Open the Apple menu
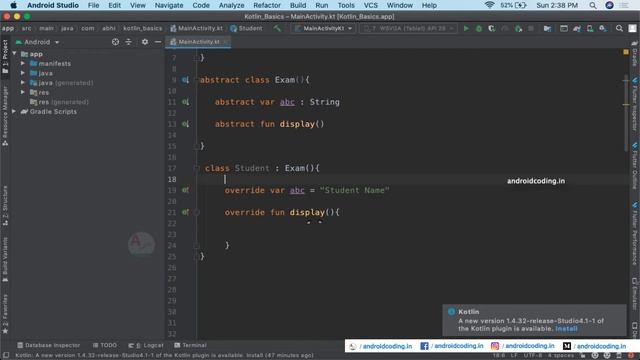Image resolution: width=640 pixels, height=360 pixels. pos(13,5)
